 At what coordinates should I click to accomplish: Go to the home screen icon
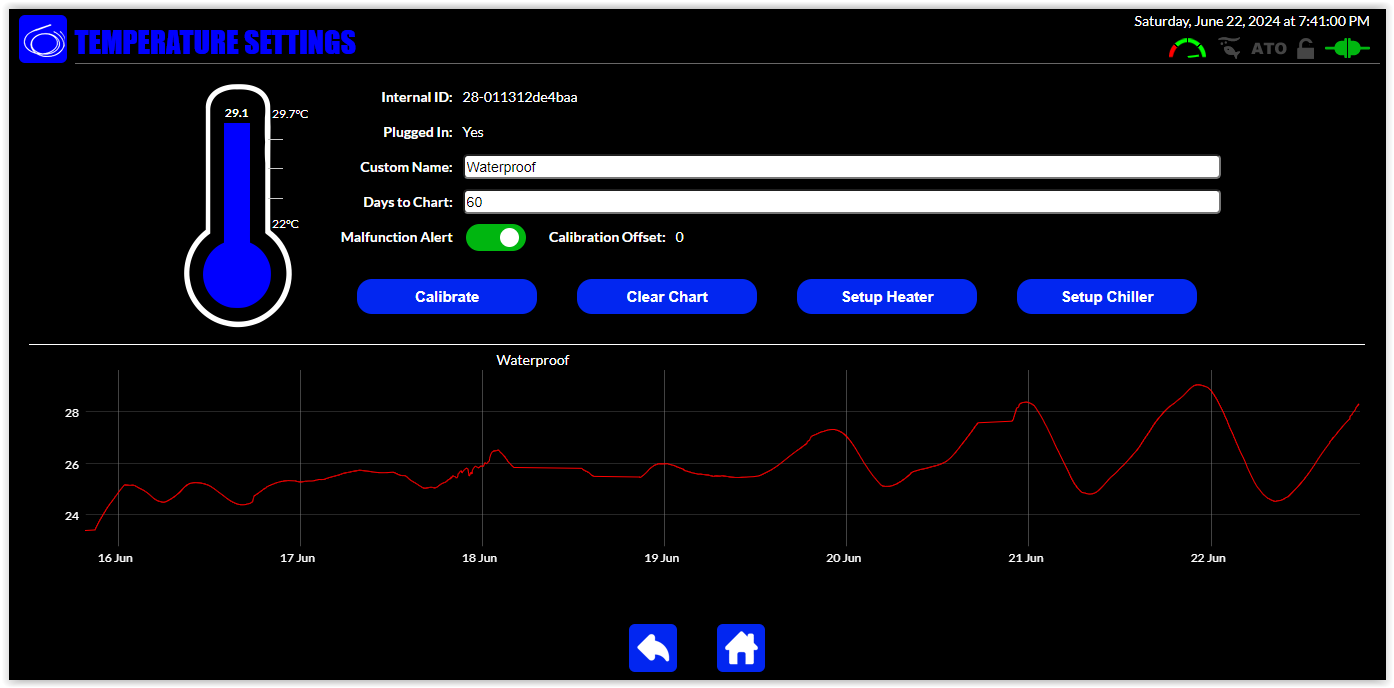pos(741,648)
